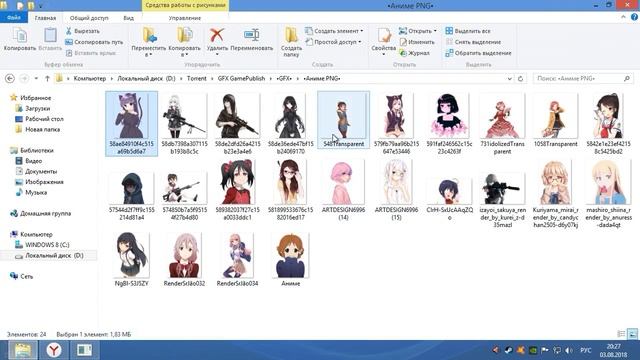The width and height of the screenshot is (640, 360).
Task: Open Библиотеки in navigation pane
Action: pos(37,151)
